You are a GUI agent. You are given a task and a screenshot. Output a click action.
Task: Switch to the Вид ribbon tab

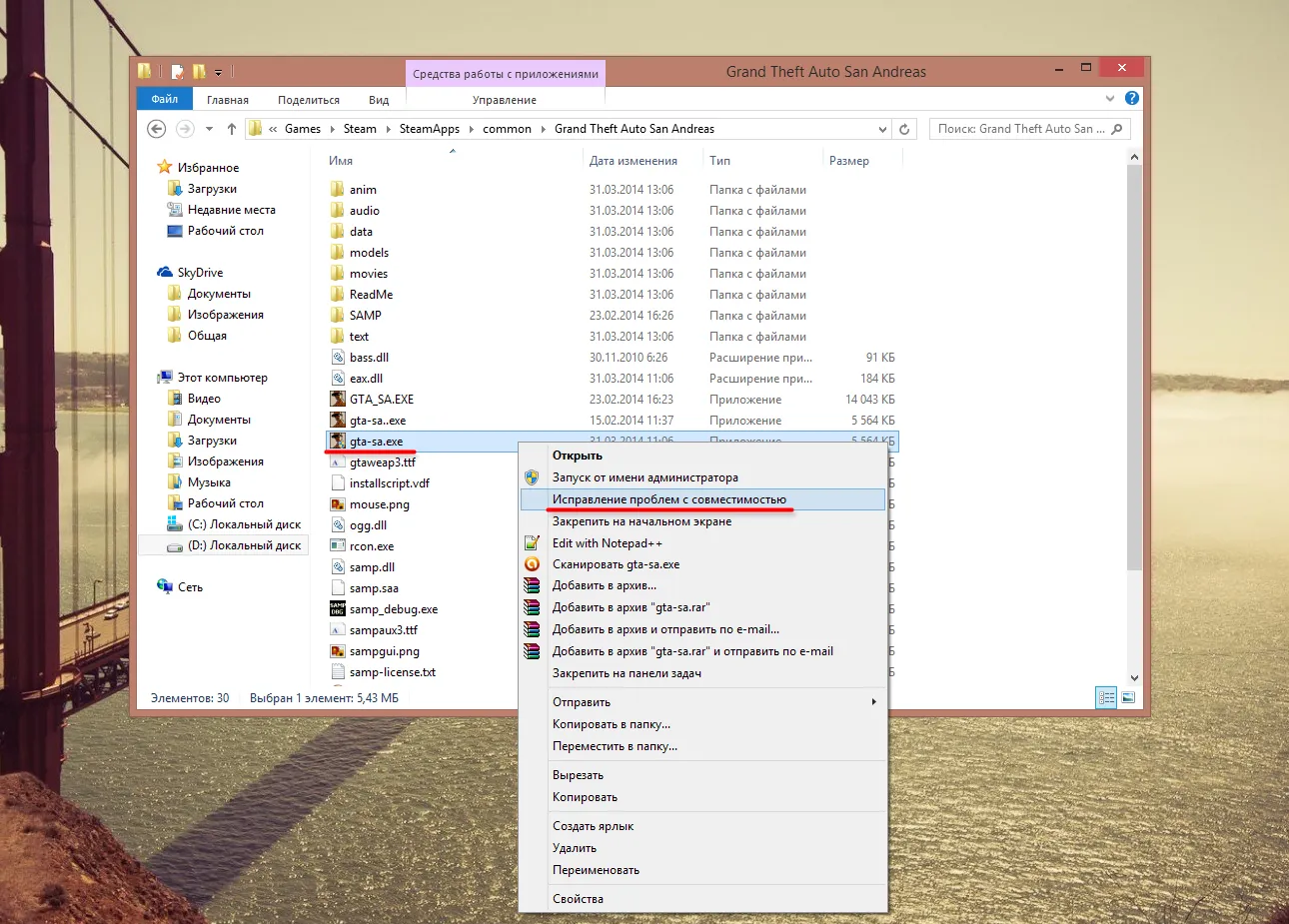[x=379, y=100]
